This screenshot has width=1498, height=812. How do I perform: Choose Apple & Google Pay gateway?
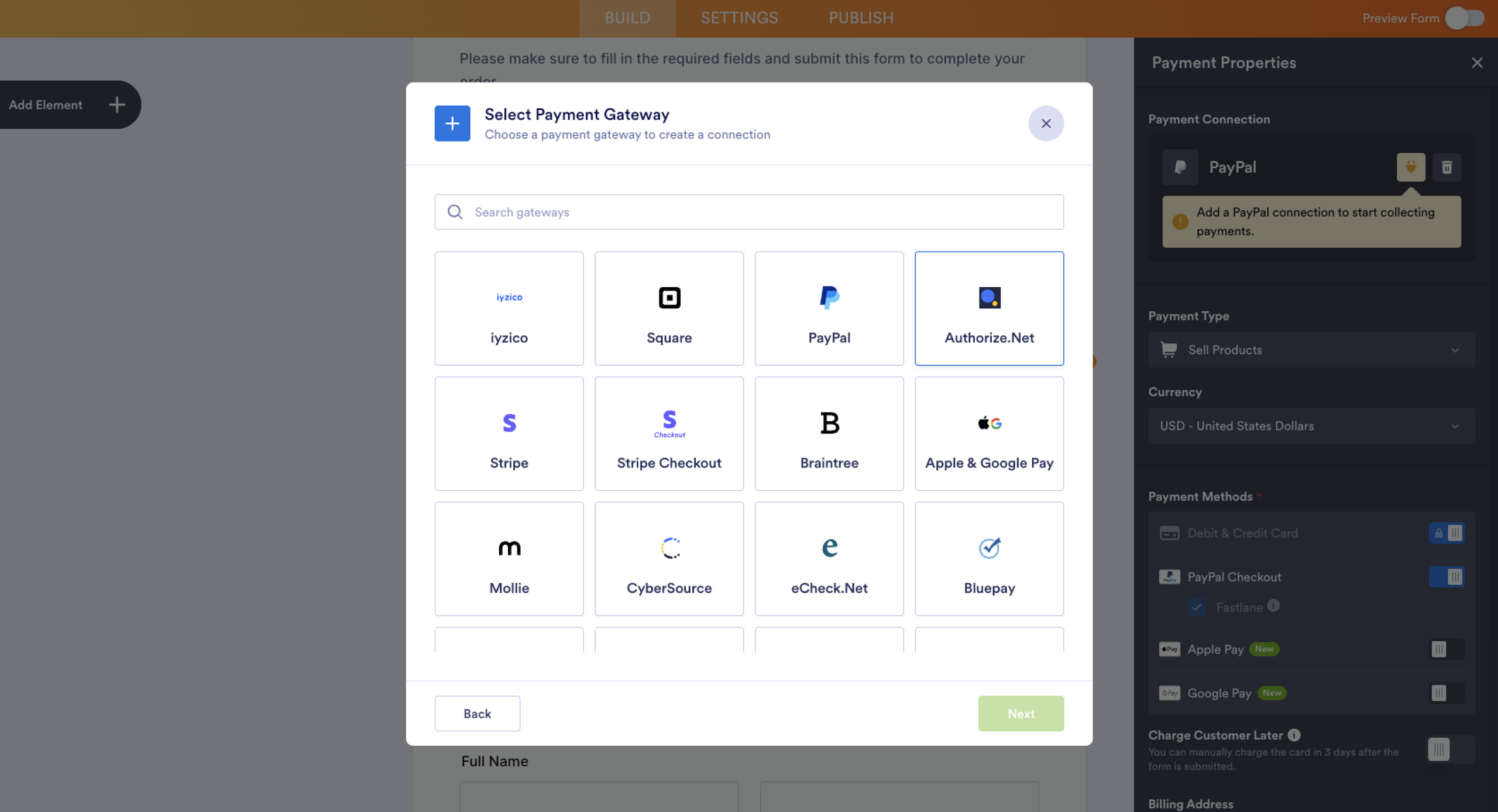989,433
